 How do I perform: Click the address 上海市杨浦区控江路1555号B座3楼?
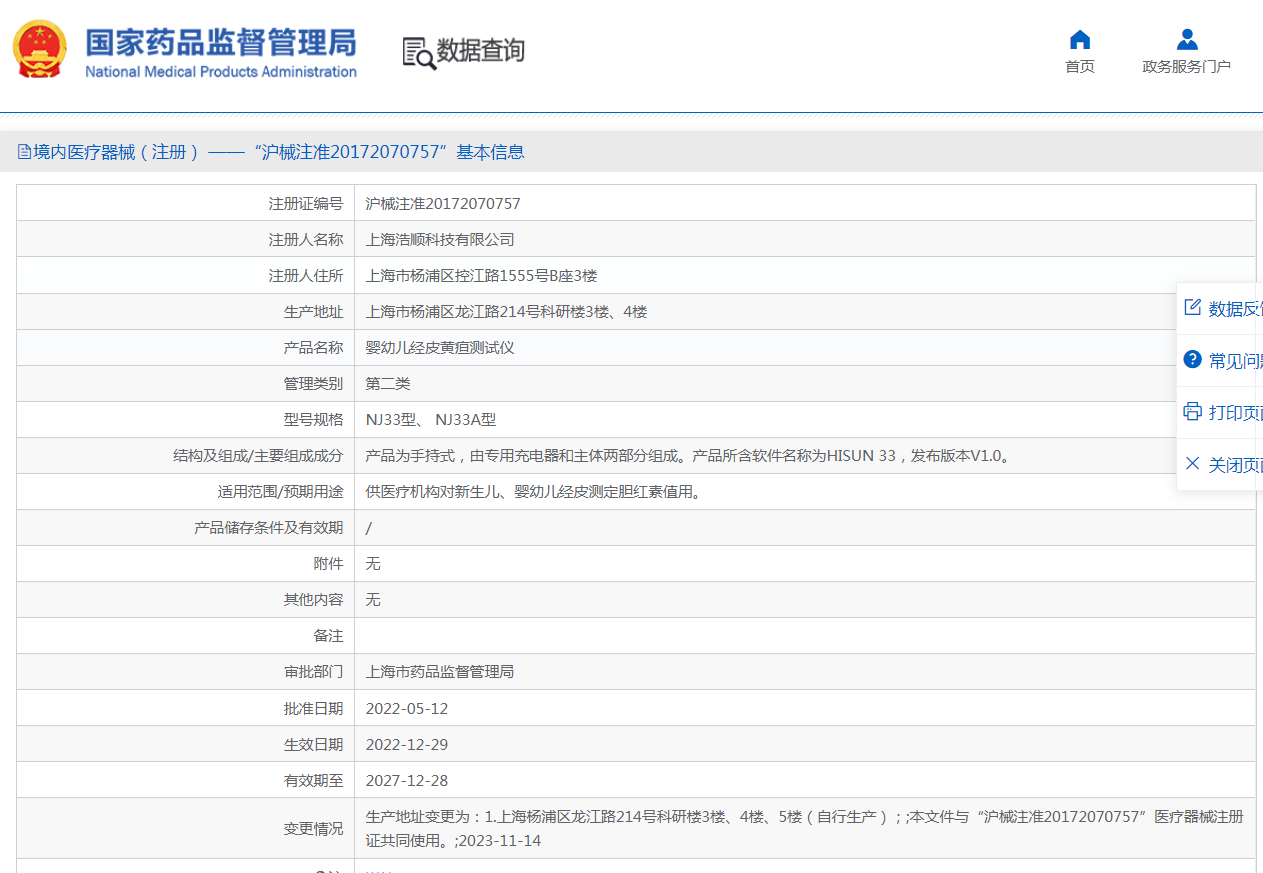pyautogui.click(x=482, y=275)
